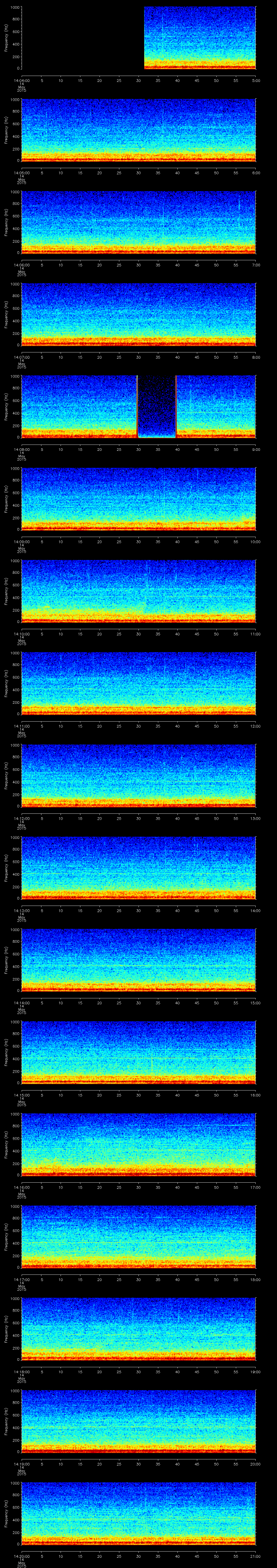277x1568 pixels.
Task: Select the spectrogram panel for 14:06:00–7:00
Action: point(139,222)
